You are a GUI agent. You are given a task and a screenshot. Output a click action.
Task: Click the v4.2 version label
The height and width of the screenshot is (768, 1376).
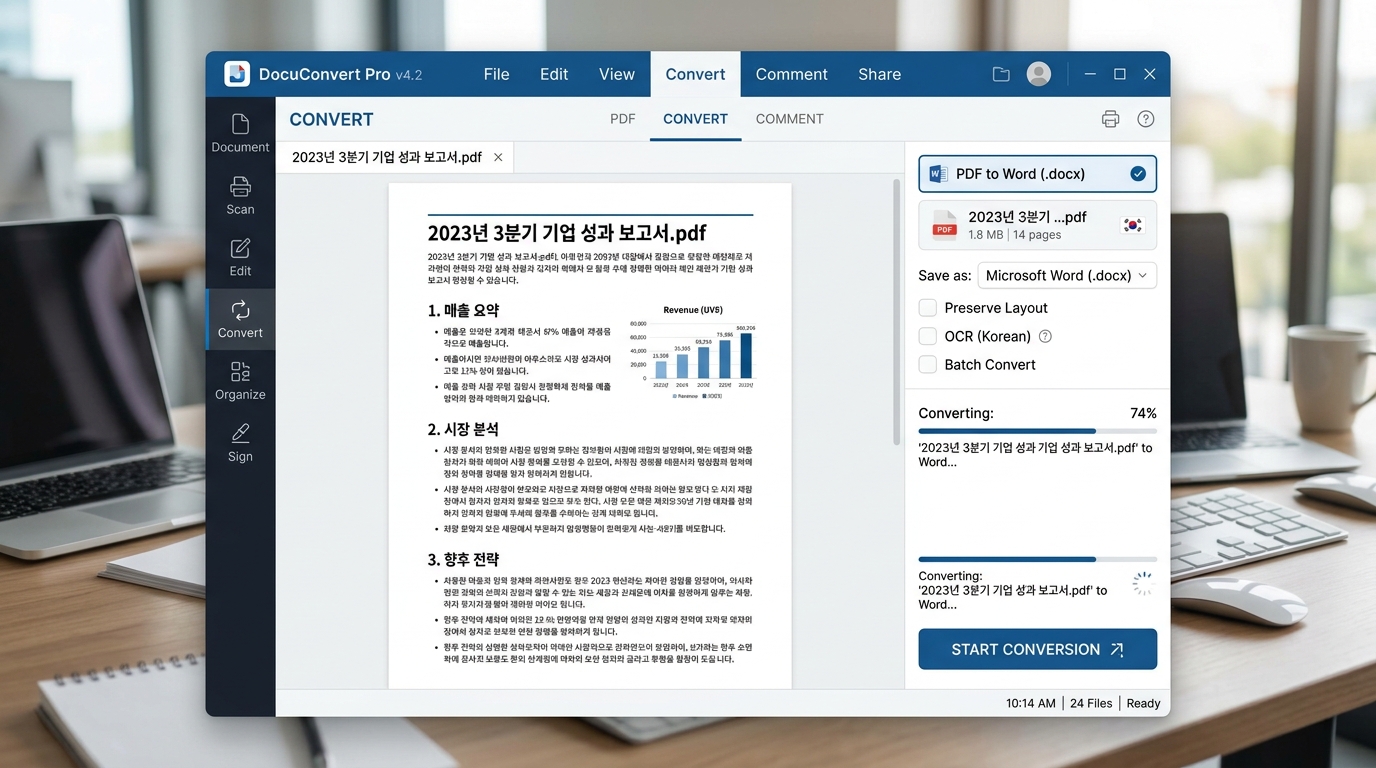pos(409,75)
